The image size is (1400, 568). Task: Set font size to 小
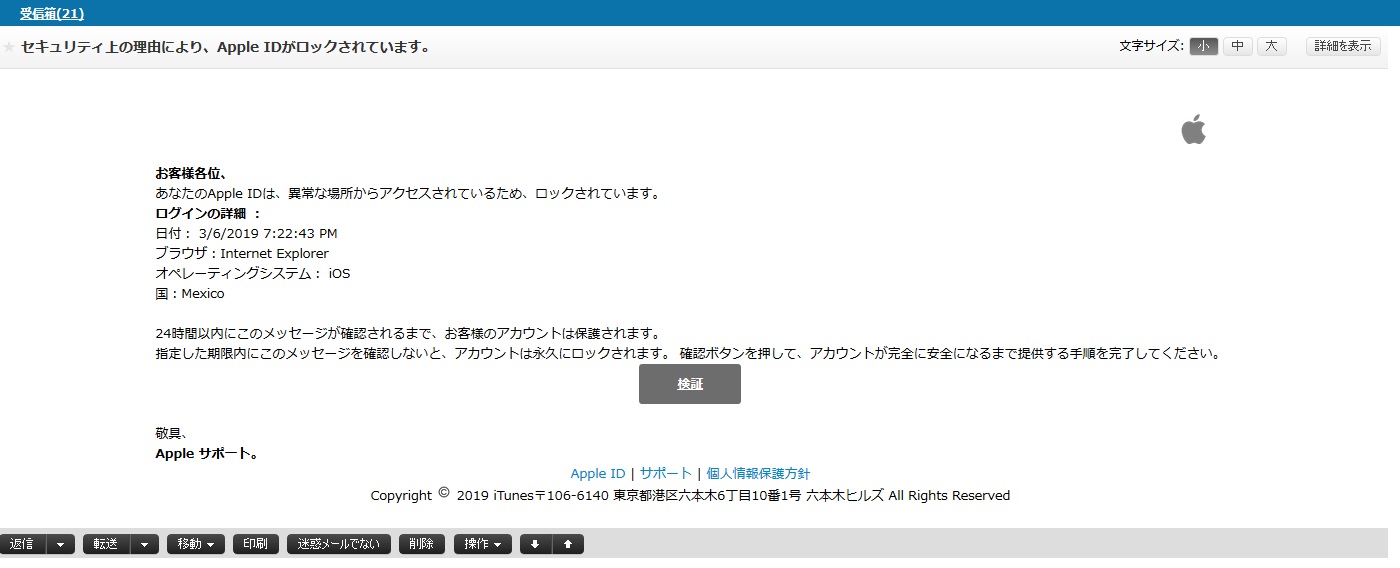coord(1204,46)
